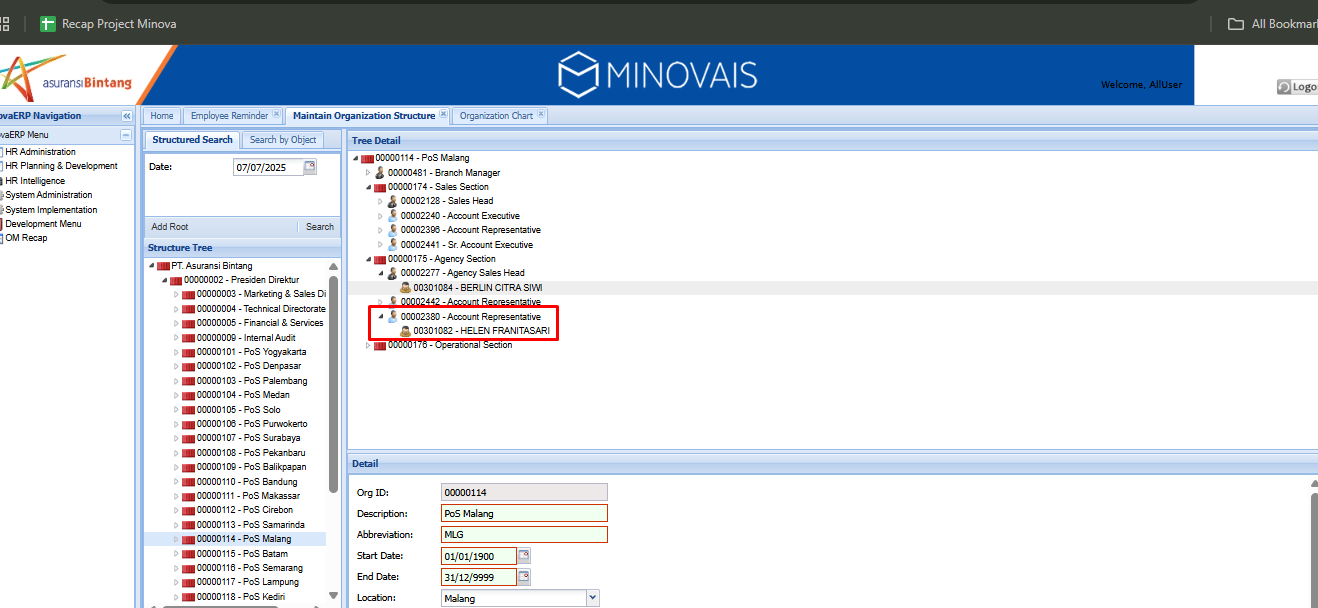Screen dimensions: 1318x608
Task: Click the employee icon next to HELEN FRANITASARI
Action: 406,331
